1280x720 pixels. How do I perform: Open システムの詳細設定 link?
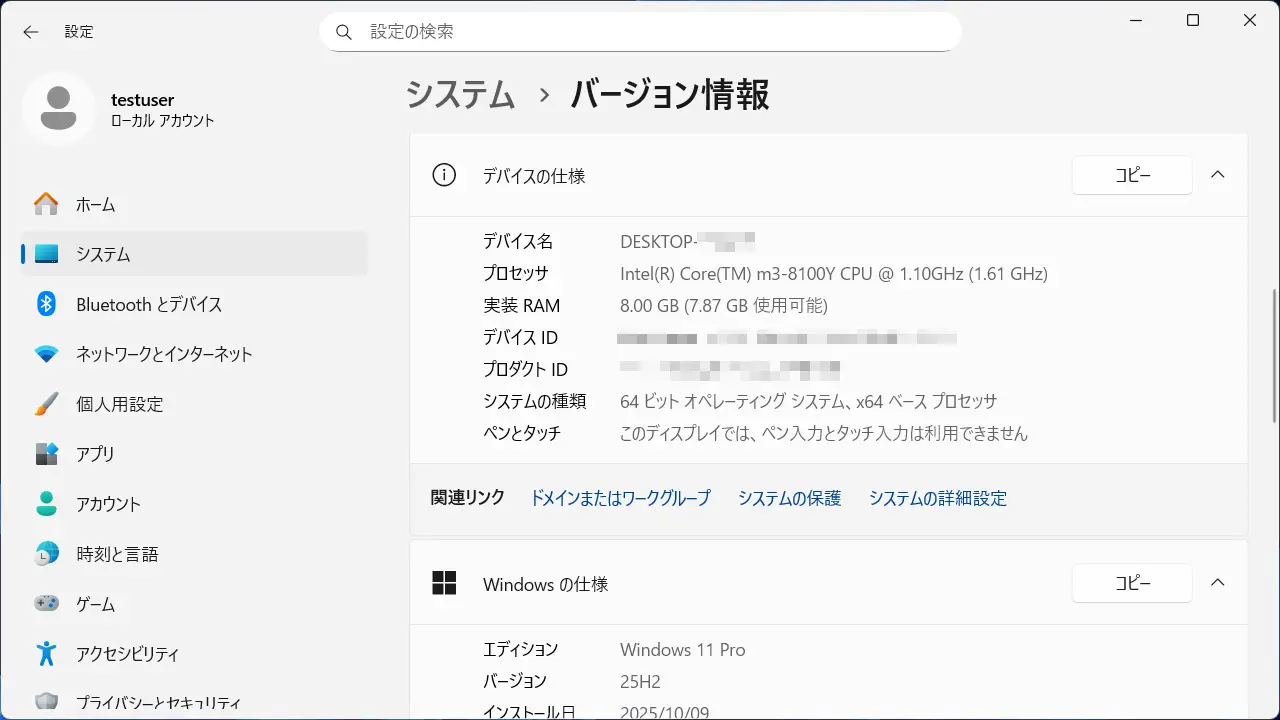(x=937, y=498)
